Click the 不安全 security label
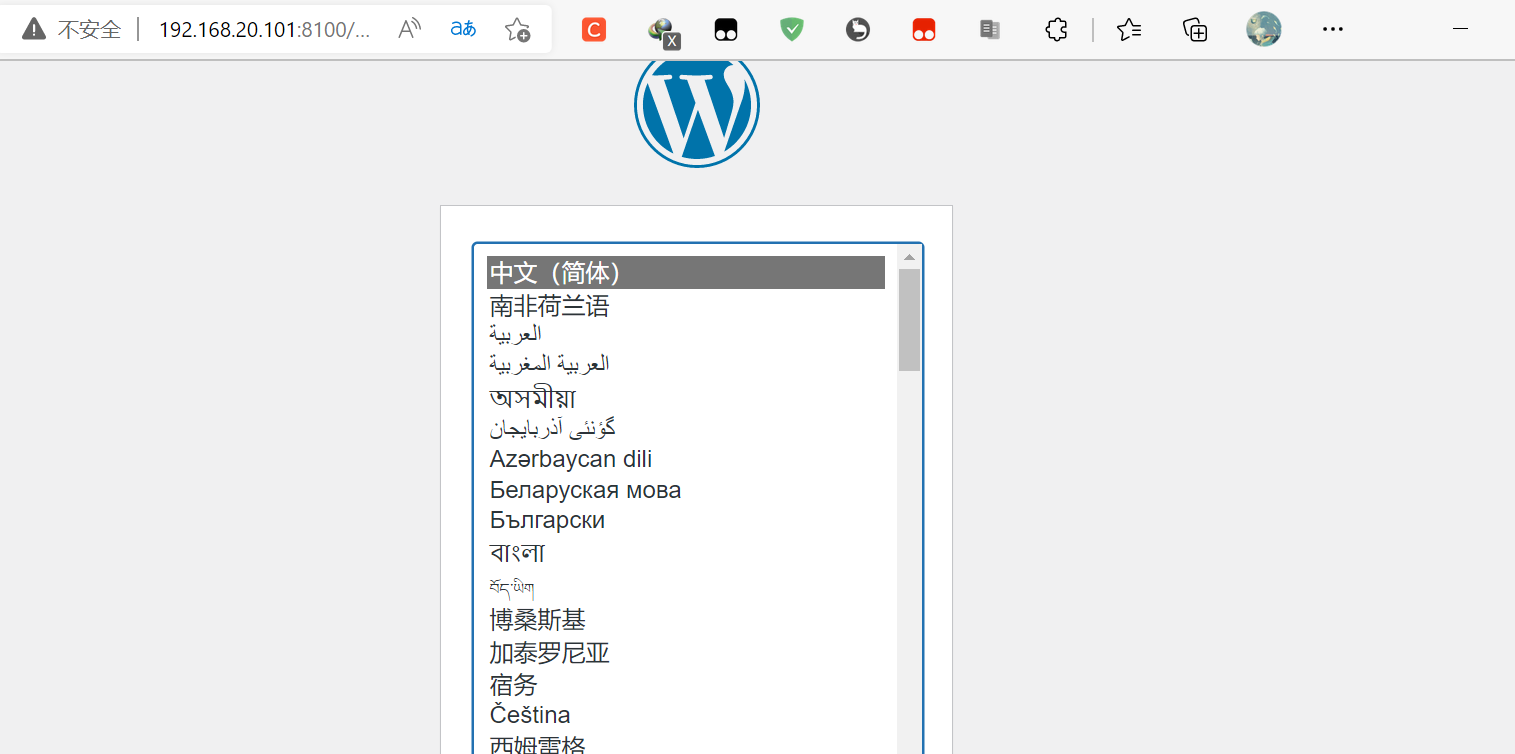Viewport: 1515px width, 754px height. (x=89, y=30)
